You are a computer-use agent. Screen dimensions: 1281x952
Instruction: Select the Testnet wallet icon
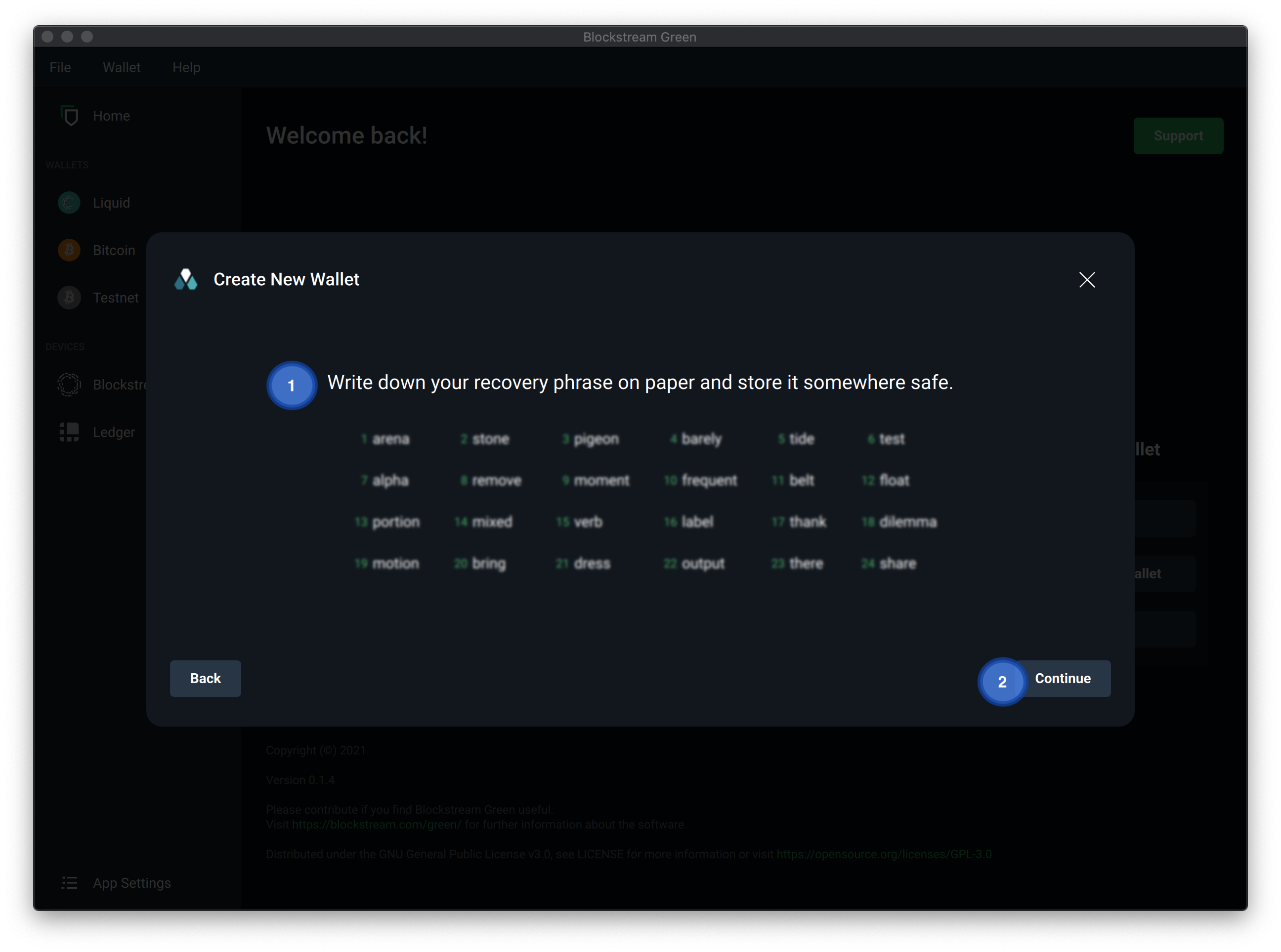coord(69,298)
